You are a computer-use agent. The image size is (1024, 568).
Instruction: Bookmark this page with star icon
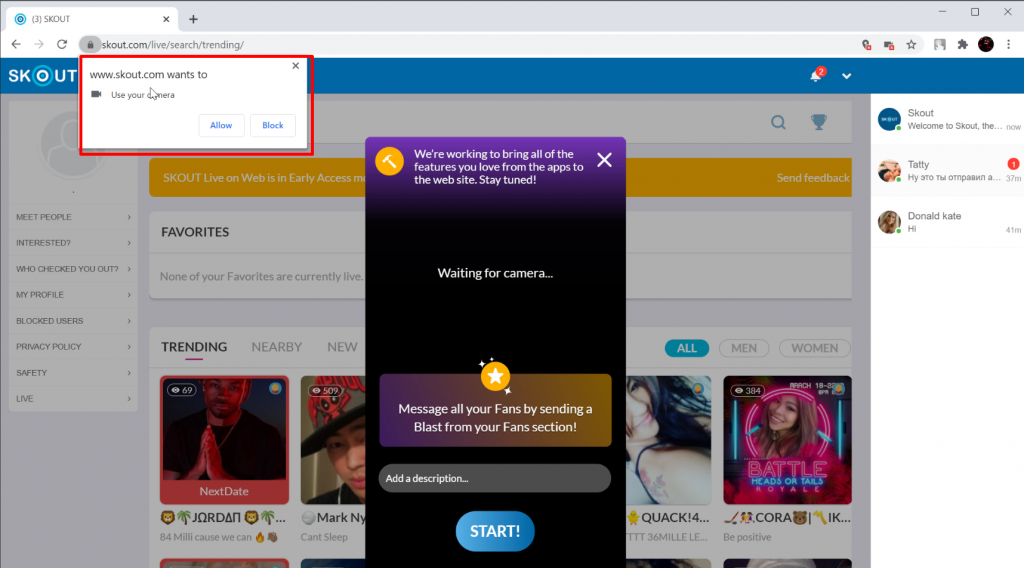pos(911,44)
